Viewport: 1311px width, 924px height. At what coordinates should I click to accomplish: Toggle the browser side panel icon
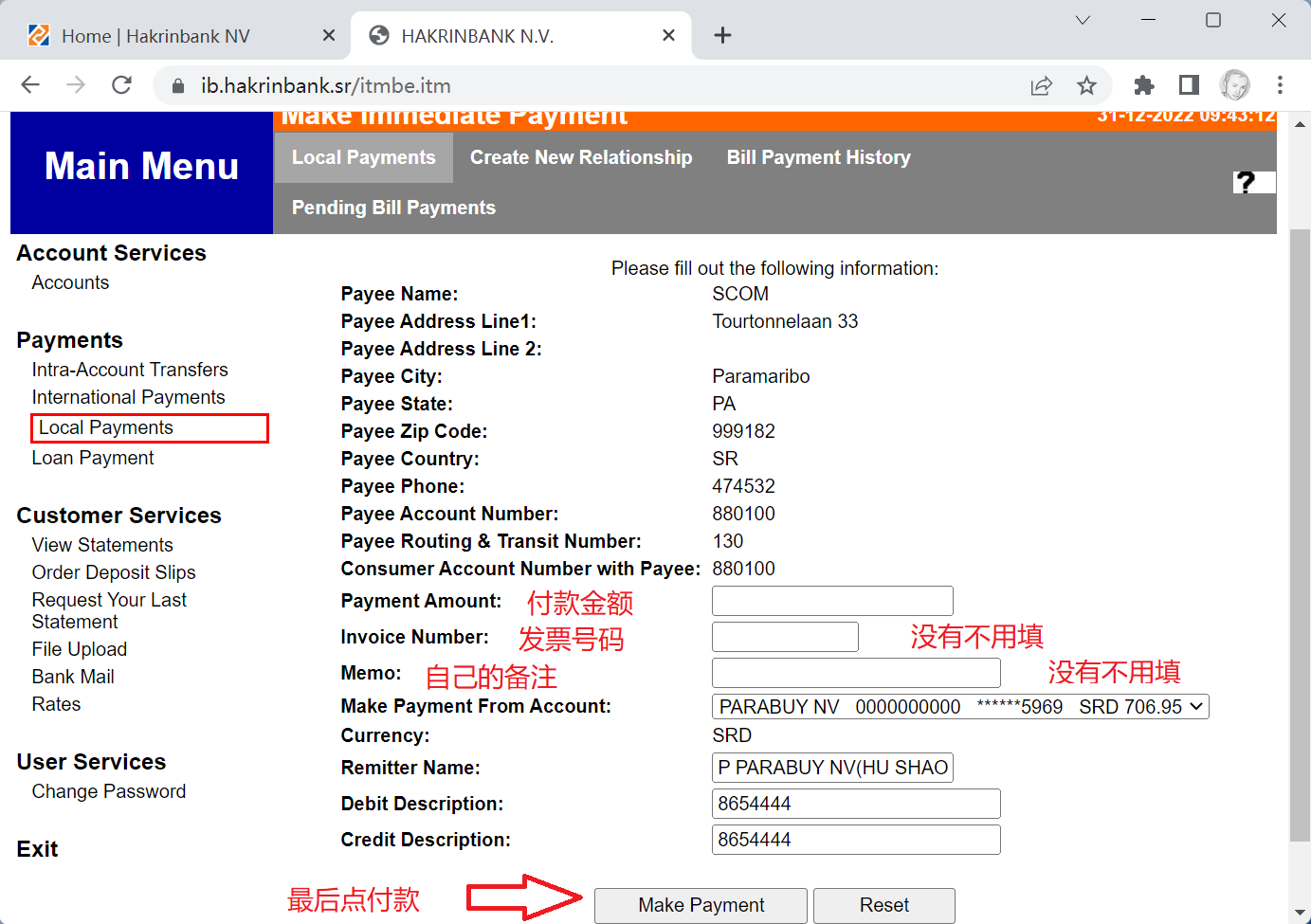(1189, 85)
